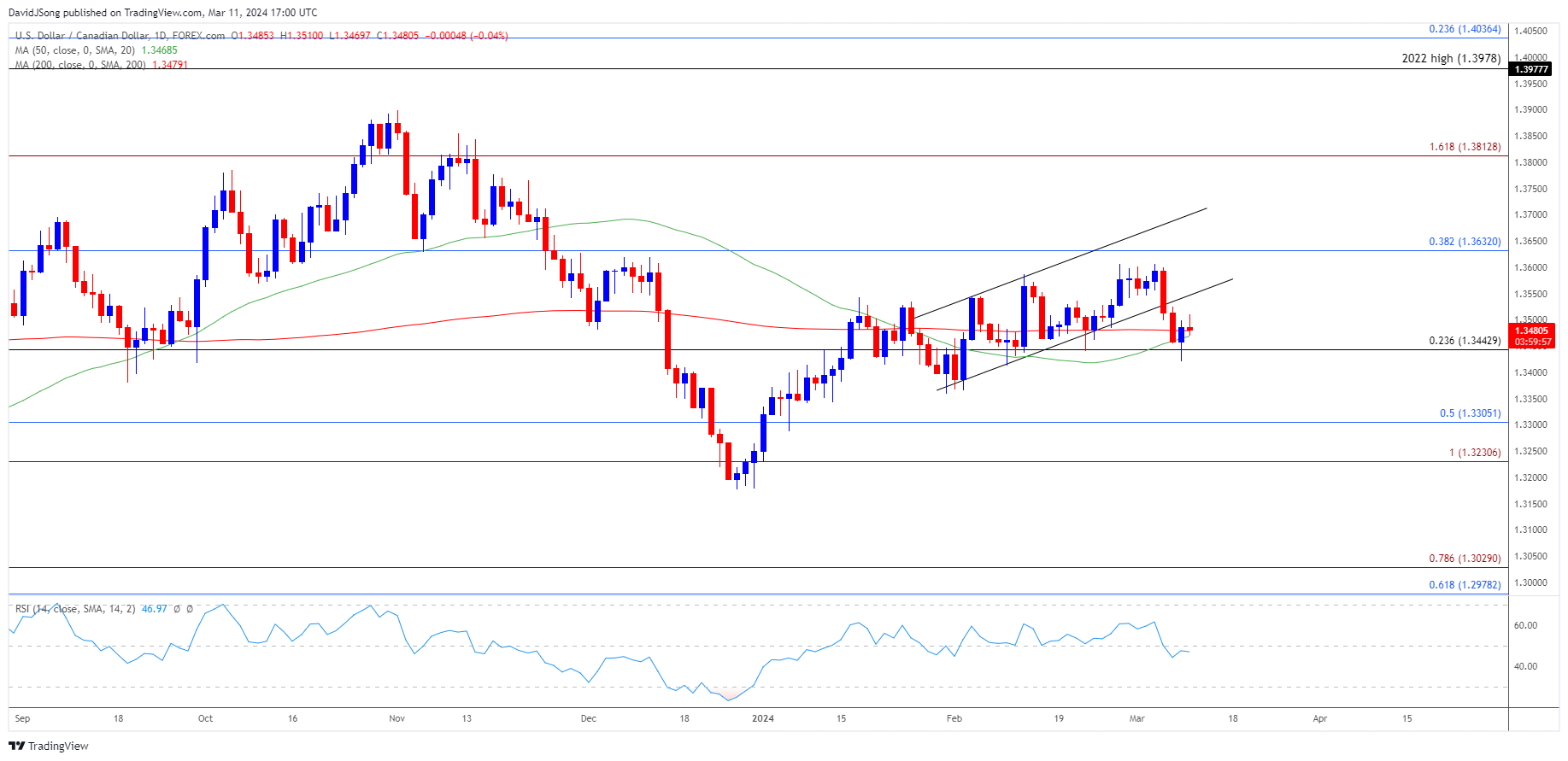Select the upper ascending channel trendline
1568x761 pixels.
1060,263
